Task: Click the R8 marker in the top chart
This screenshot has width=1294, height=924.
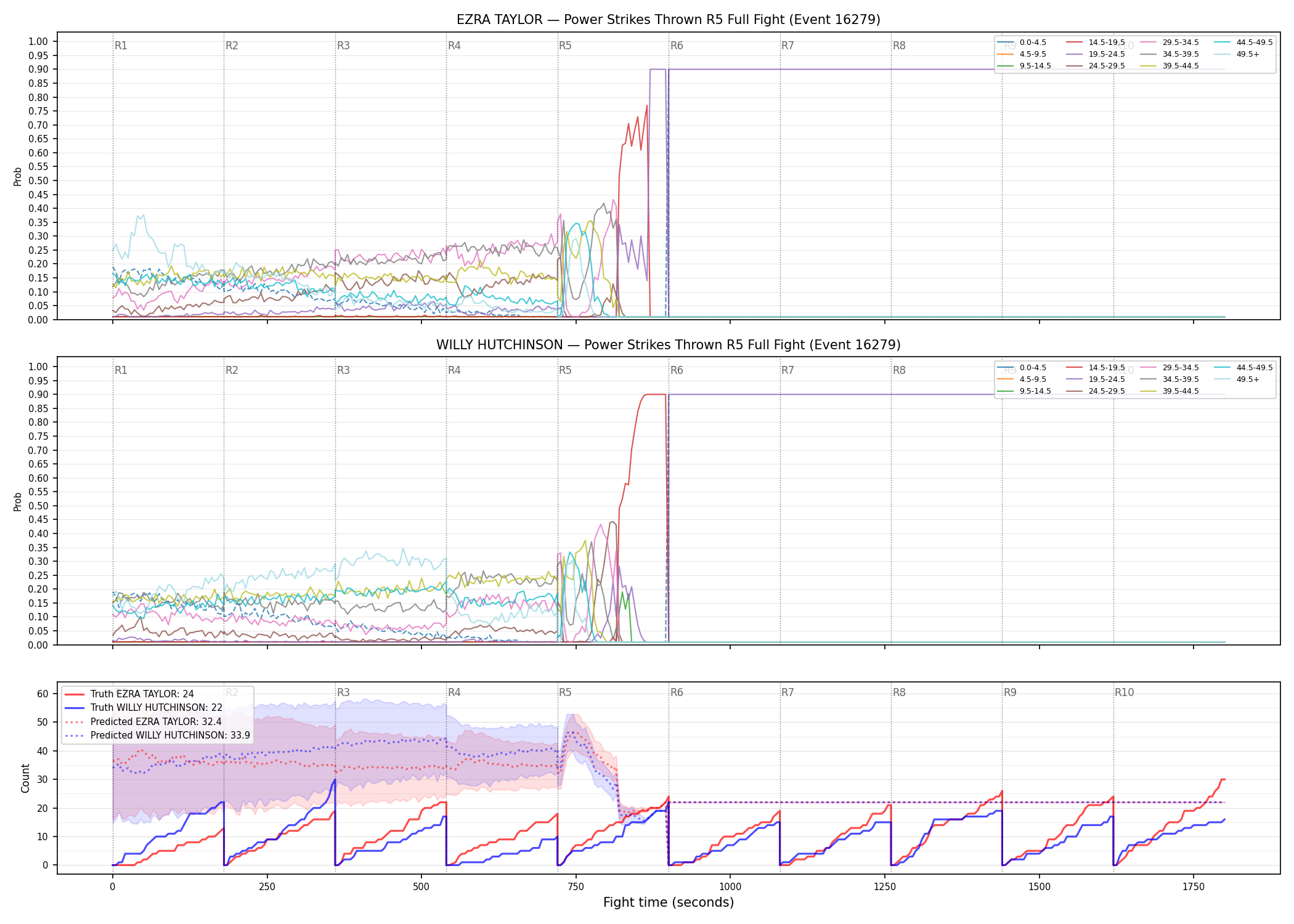Action: 899,46
